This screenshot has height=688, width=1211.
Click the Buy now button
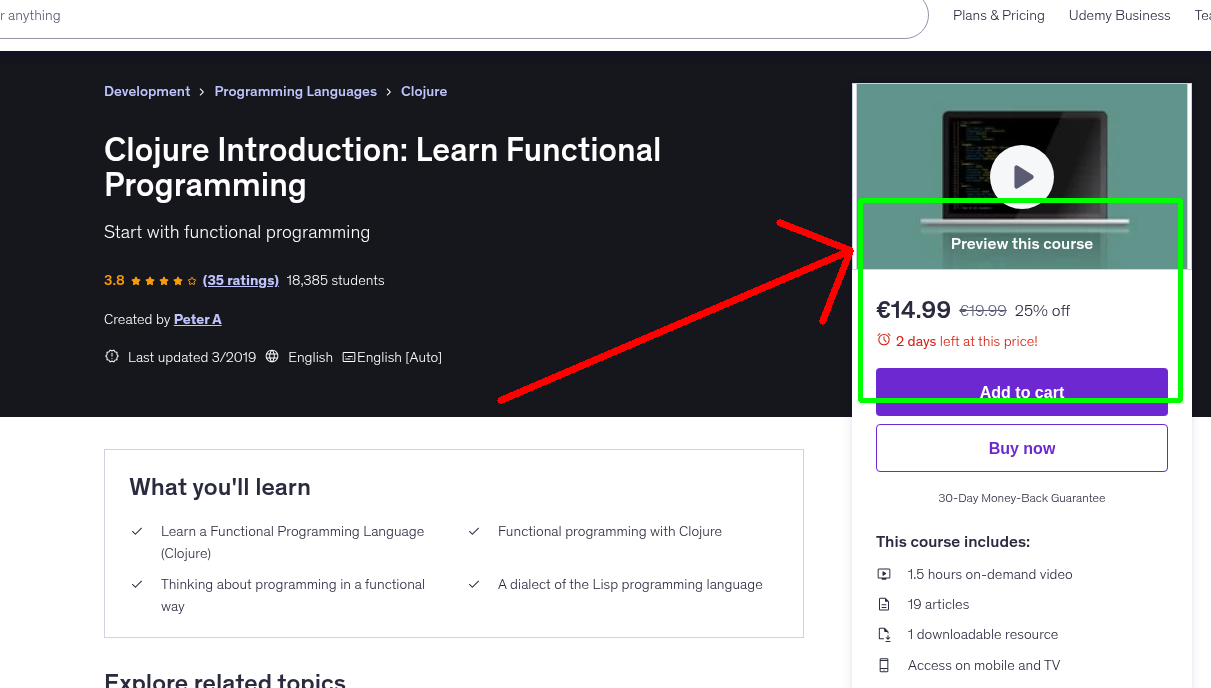tap(1021, 447)
